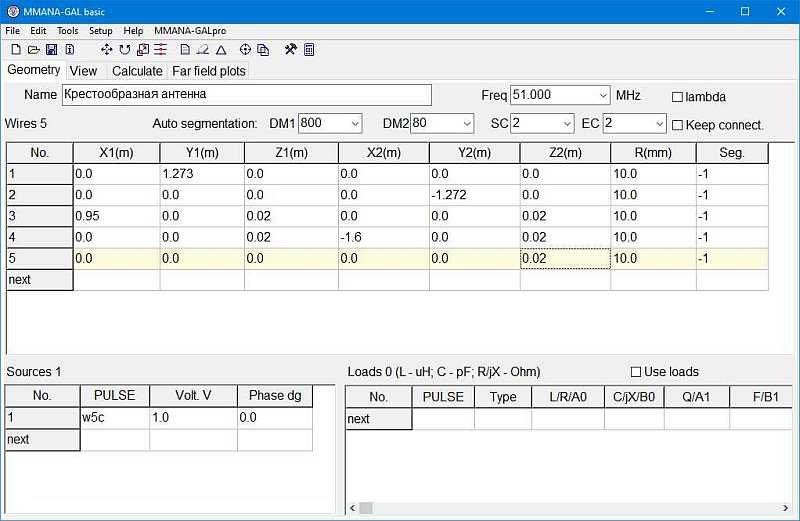Click the MMANA-GAL title bar app icon
Viewport: 800px width, 521px height.
pos(13,11)
